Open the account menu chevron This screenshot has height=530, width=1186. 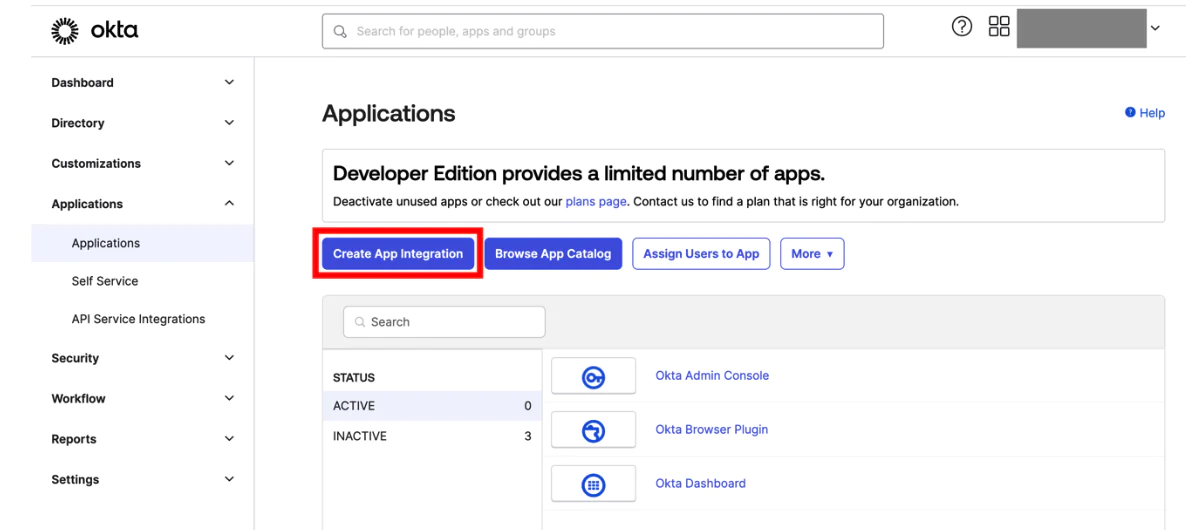1155,28
